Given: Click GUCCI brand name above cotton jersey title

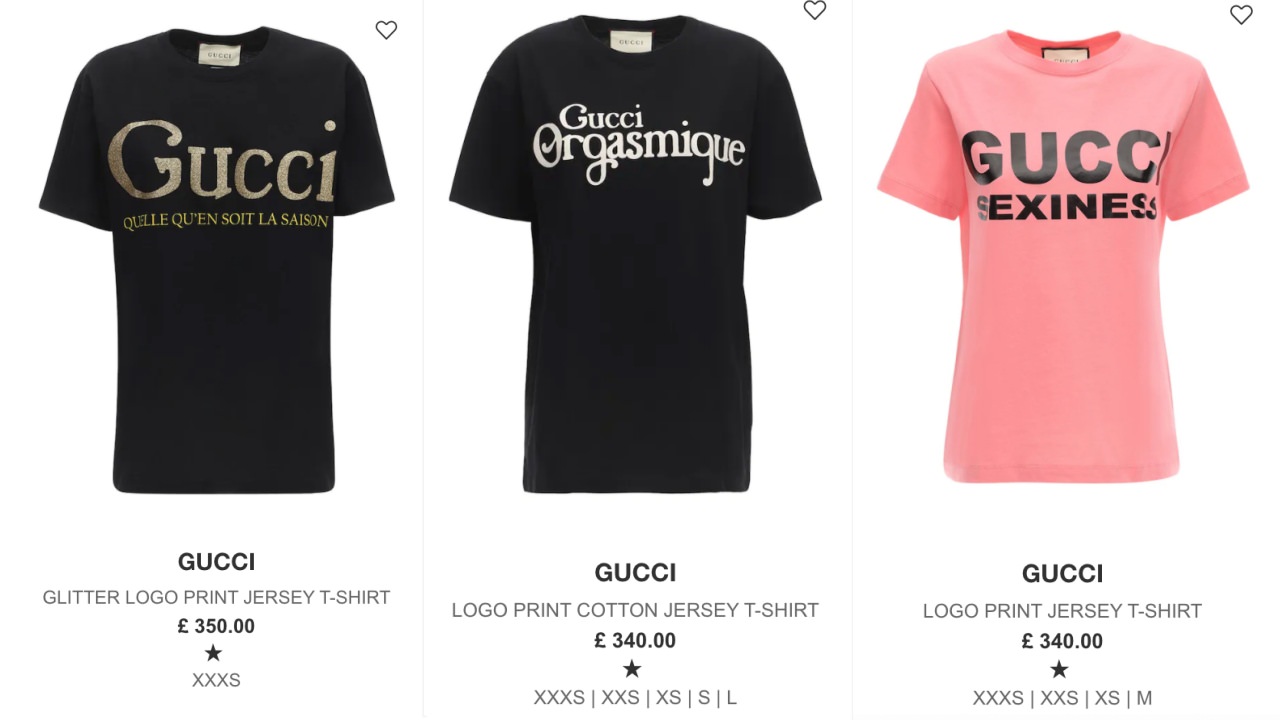Looking at the screenshot, I should click(635, 573).
